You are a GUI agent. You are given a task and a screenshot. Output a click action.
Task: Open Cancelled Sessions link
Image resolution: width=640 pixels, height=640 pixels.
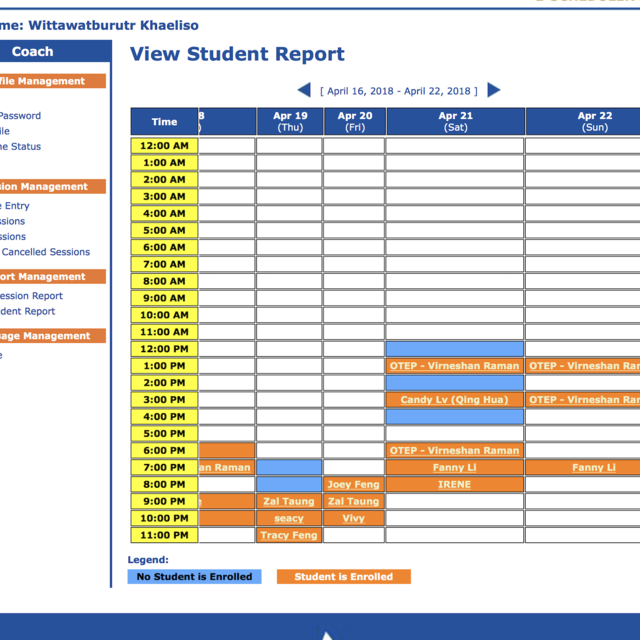click(46, 252)
